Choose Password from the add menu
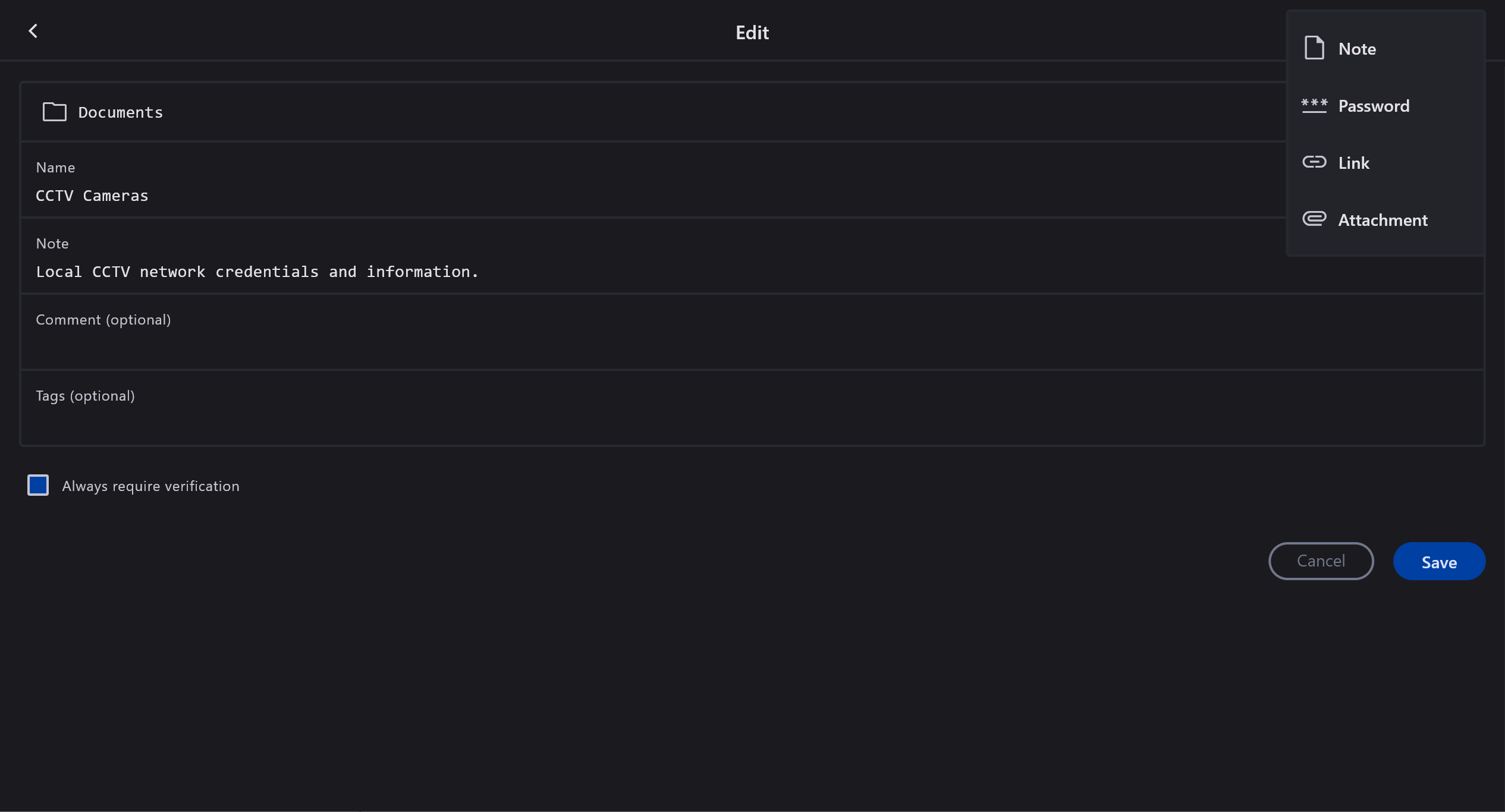 (1374, 106)
